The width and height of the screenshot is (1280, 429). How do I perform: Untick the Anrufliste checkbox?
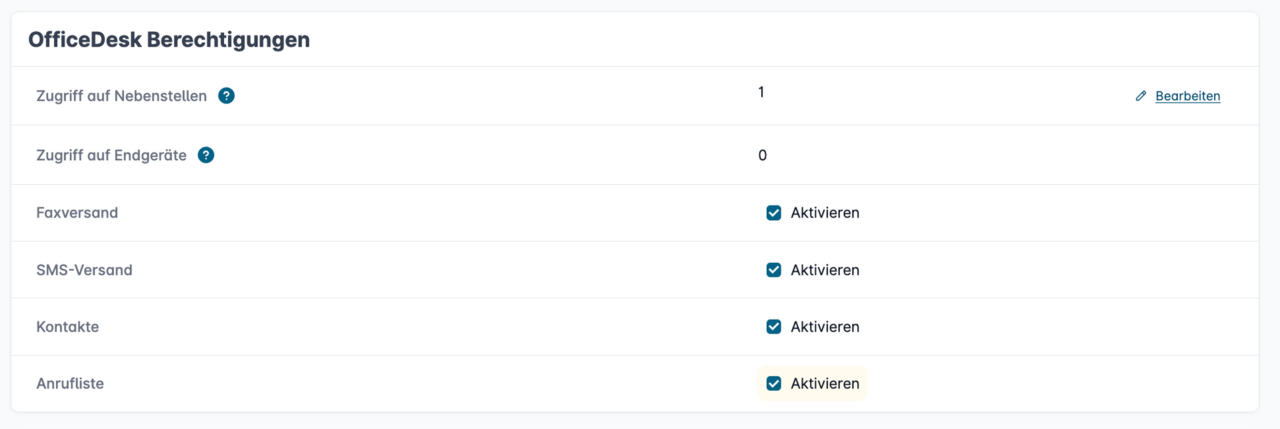tap(773, 383)
